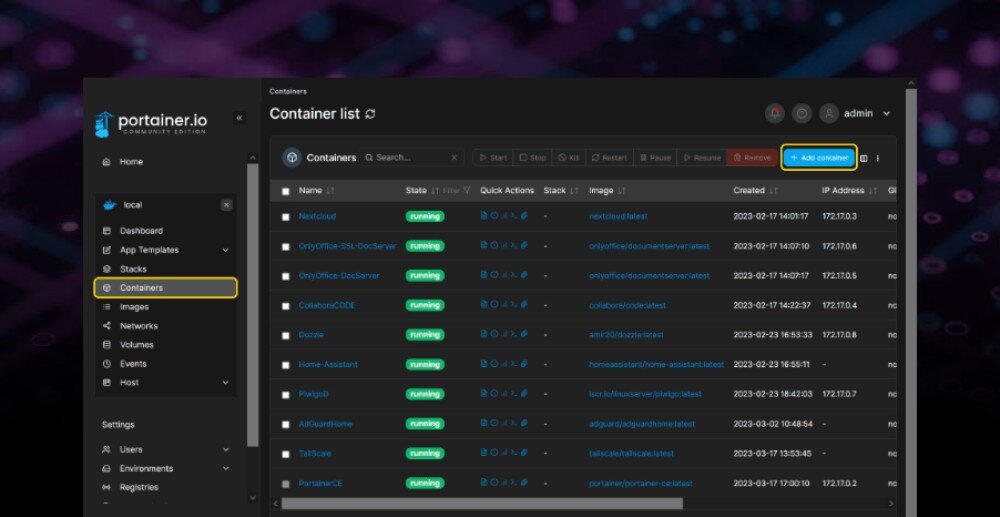Check the AdGuardHome checkbox

pyautogui.click(x=286, y=425)
